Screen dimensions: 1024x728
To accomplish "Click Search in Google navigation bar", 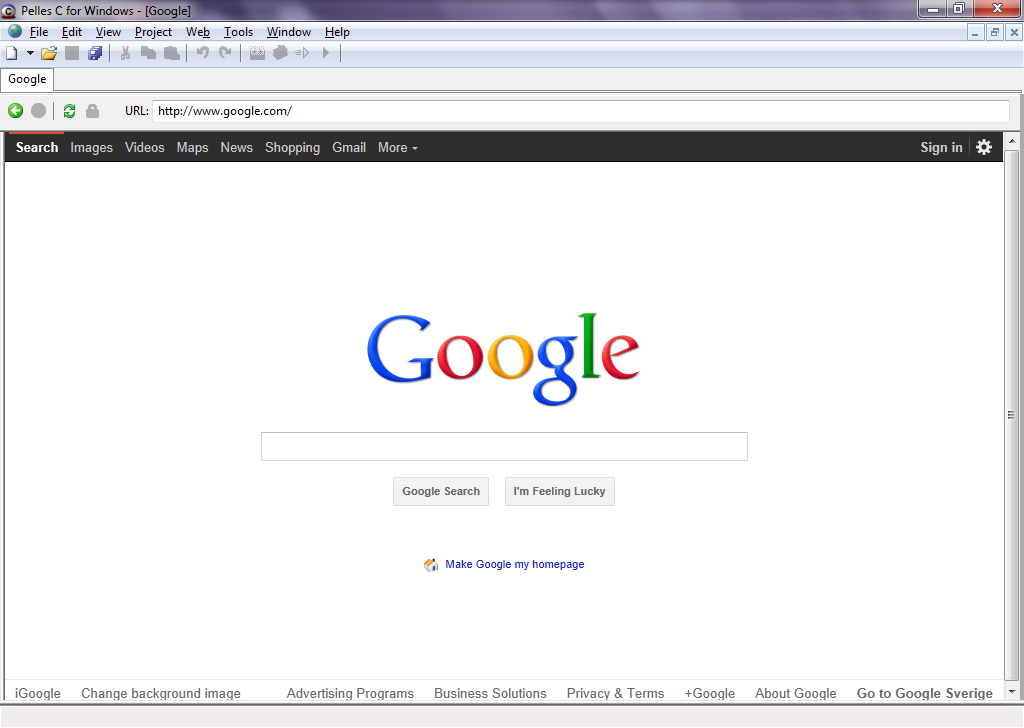I will (37, 148).
